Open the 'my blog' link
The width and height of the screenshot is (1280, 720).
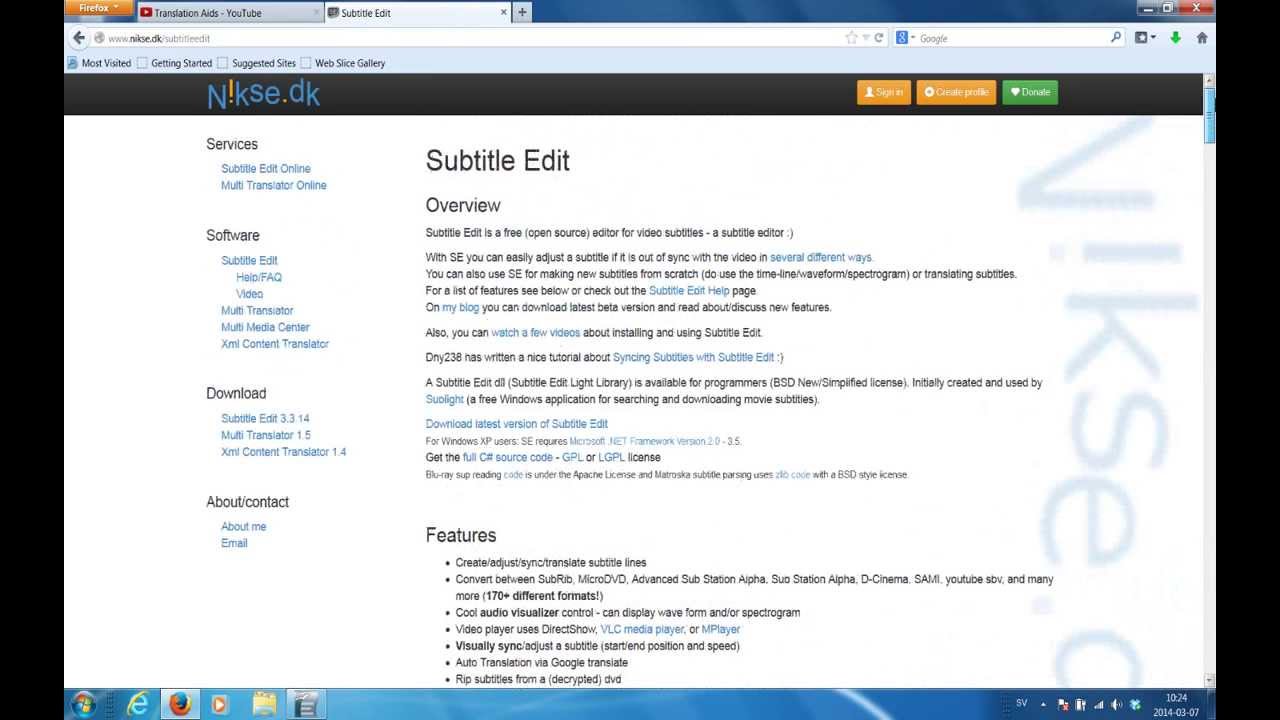(460, 308)
